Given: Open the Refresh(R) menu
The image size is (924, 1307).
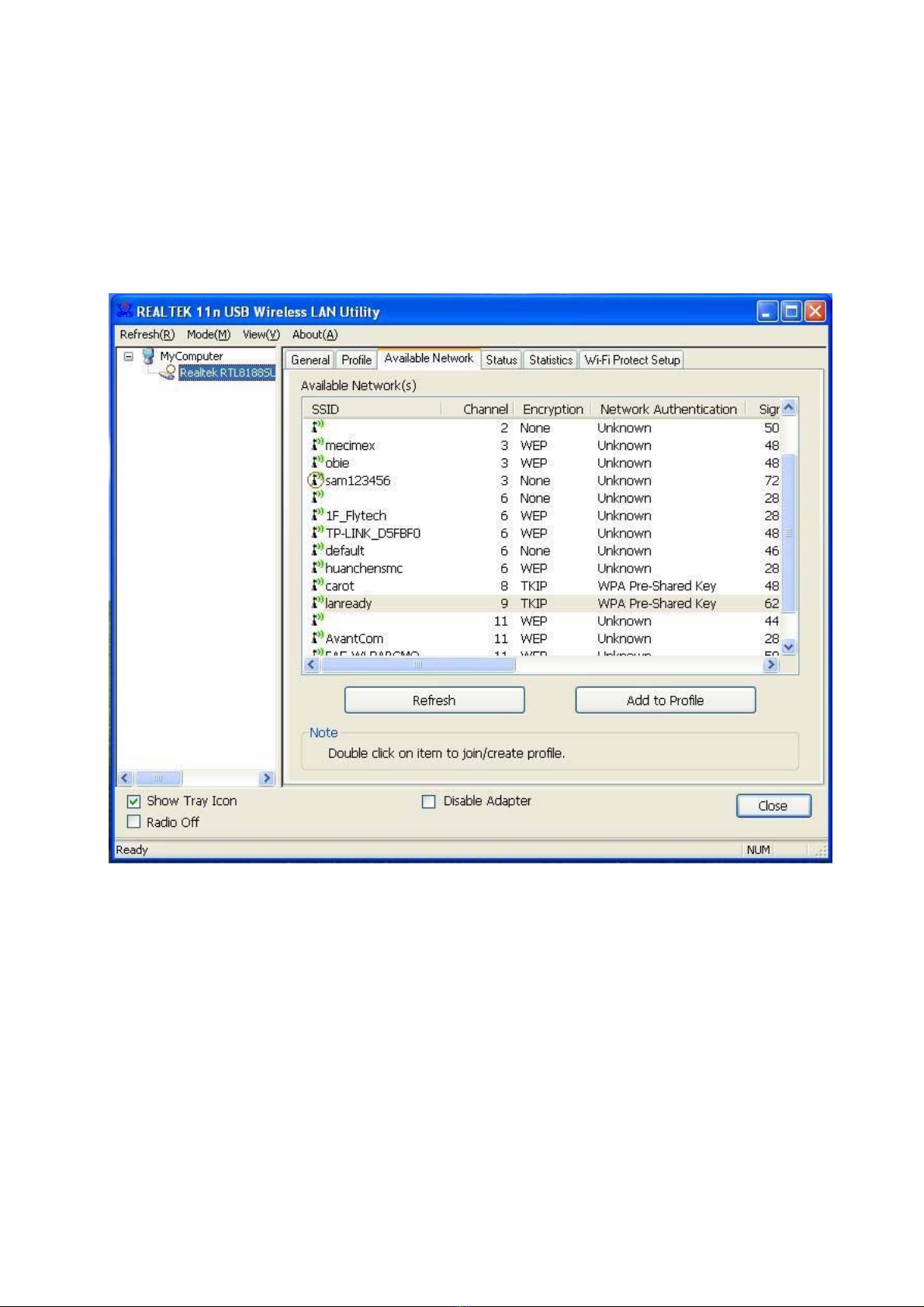Looking at the screenshot, I should (x=147, y=334).
